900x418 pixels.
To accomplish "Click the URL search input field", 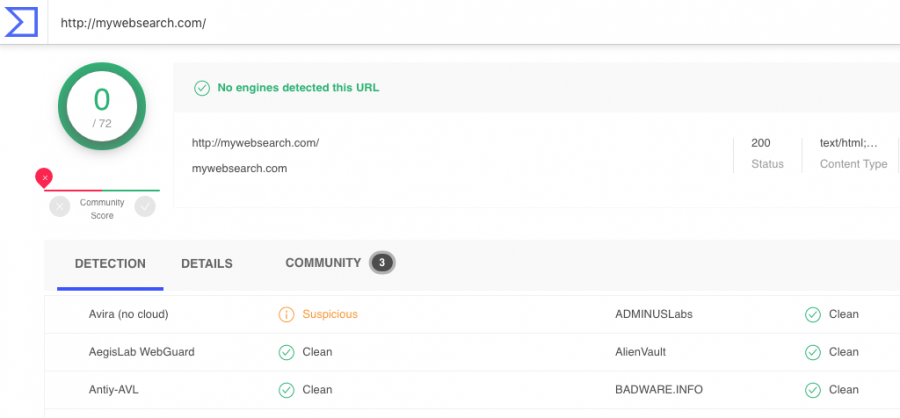I will [x=476, y=23].
